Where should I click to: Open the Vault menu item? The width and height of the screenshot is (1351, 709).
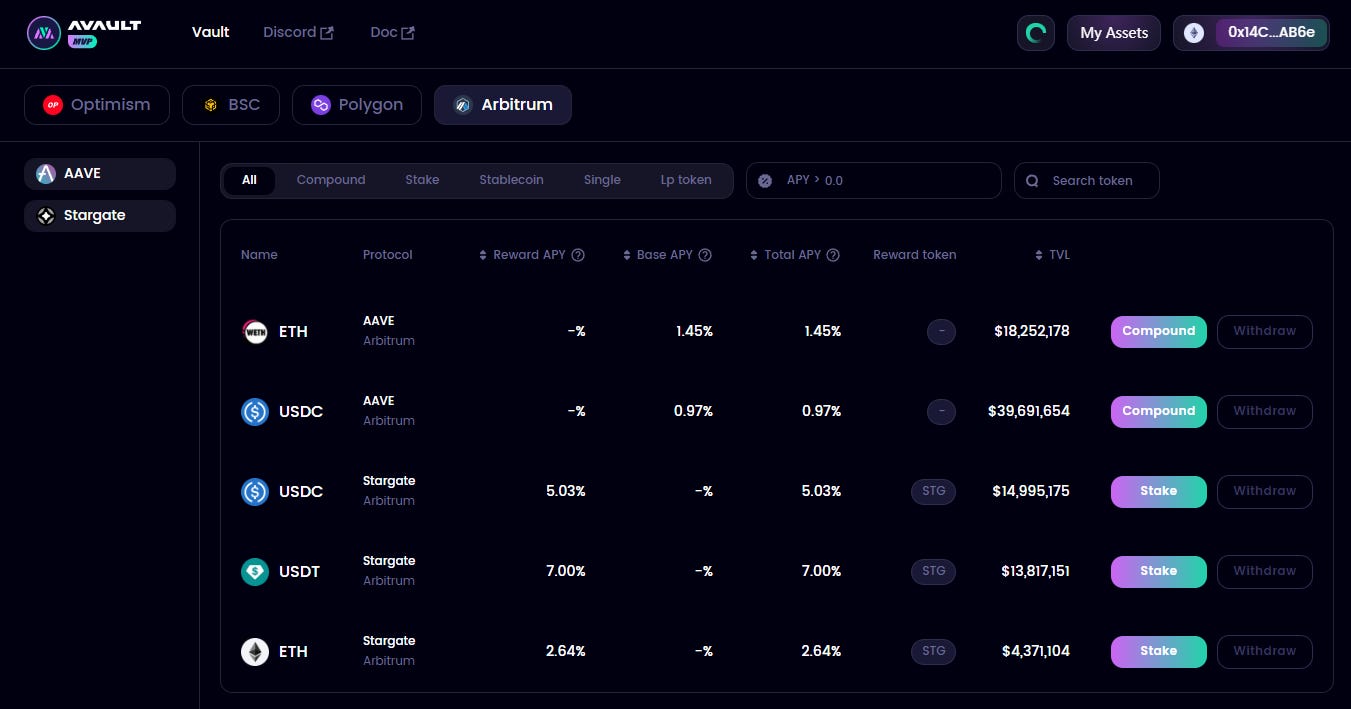click(210, 32)
